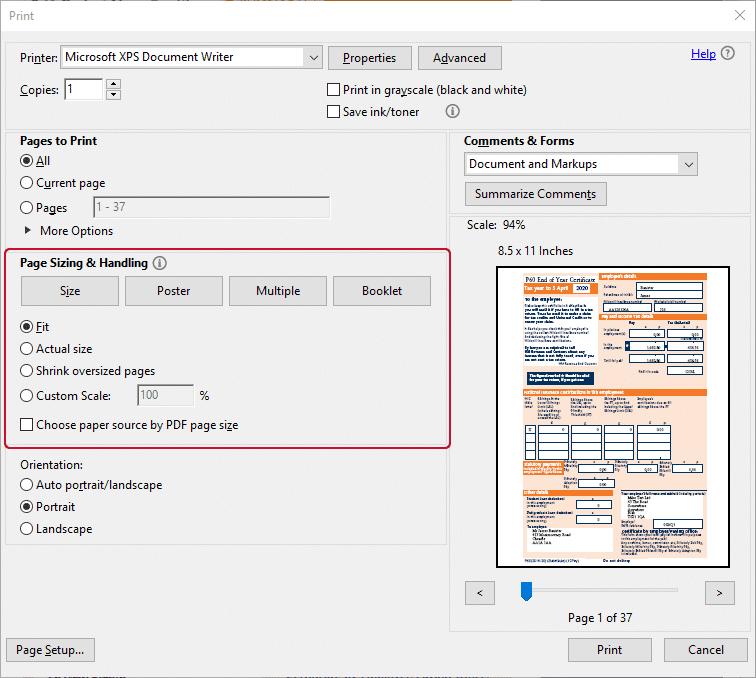Select the Landscape orientation option
756x678 pixels.
27,529
